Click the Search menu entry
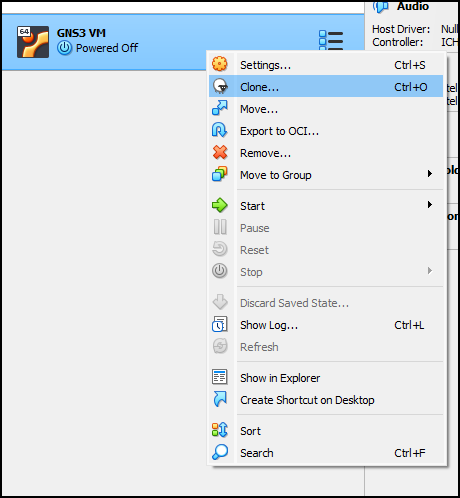Image resolution: width=460 pixels, height=498 pixels. [326, 453]
